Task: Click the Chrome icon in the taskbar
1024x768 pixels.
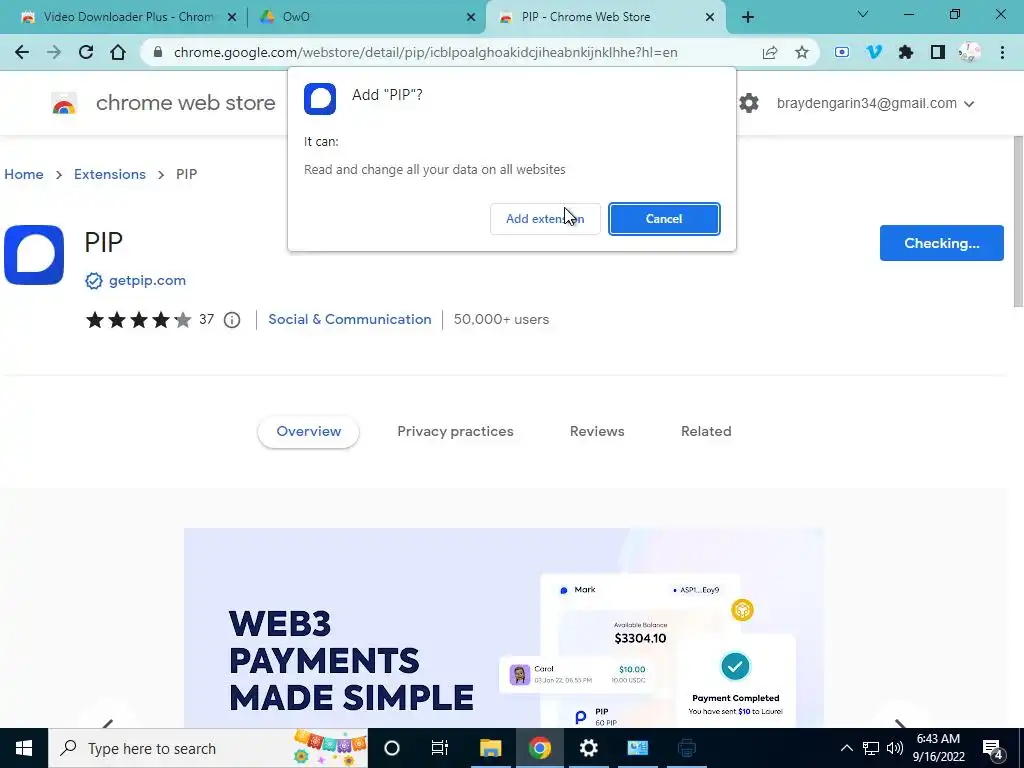Action: [x=539, y=748]
